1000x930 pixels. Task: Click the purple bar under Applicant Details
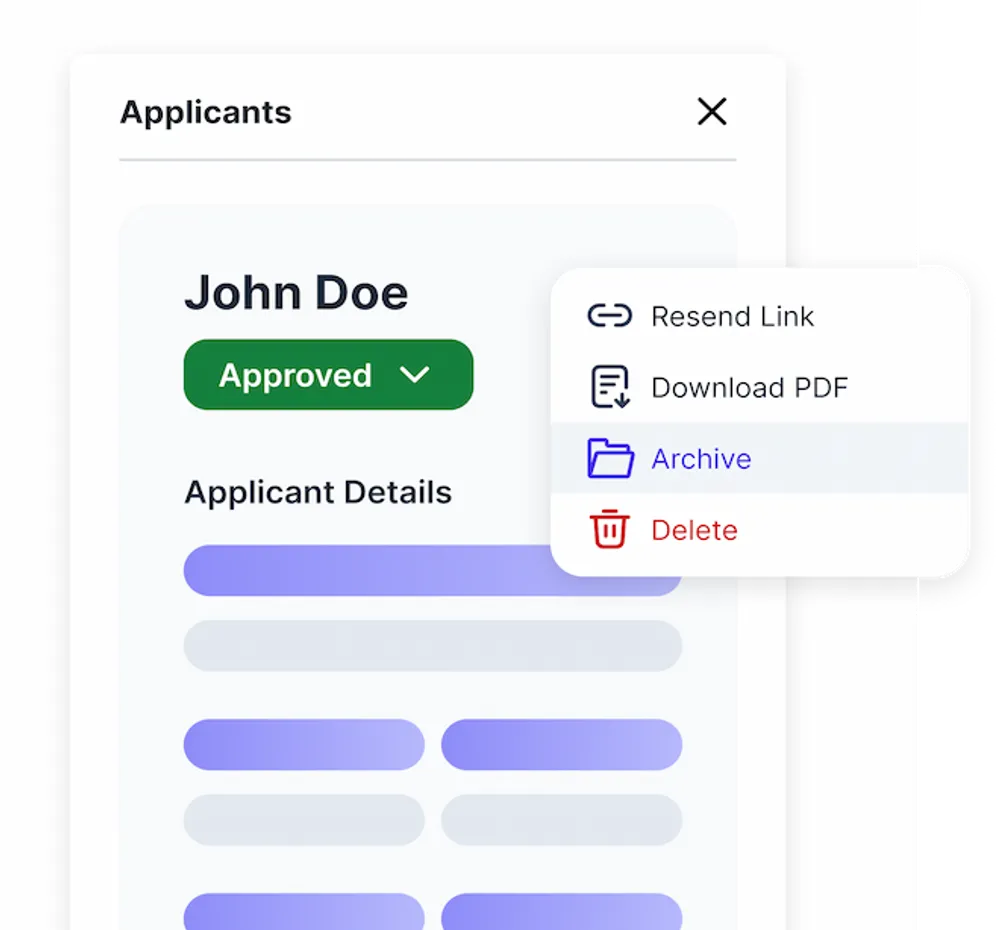[x=430, y=570]
